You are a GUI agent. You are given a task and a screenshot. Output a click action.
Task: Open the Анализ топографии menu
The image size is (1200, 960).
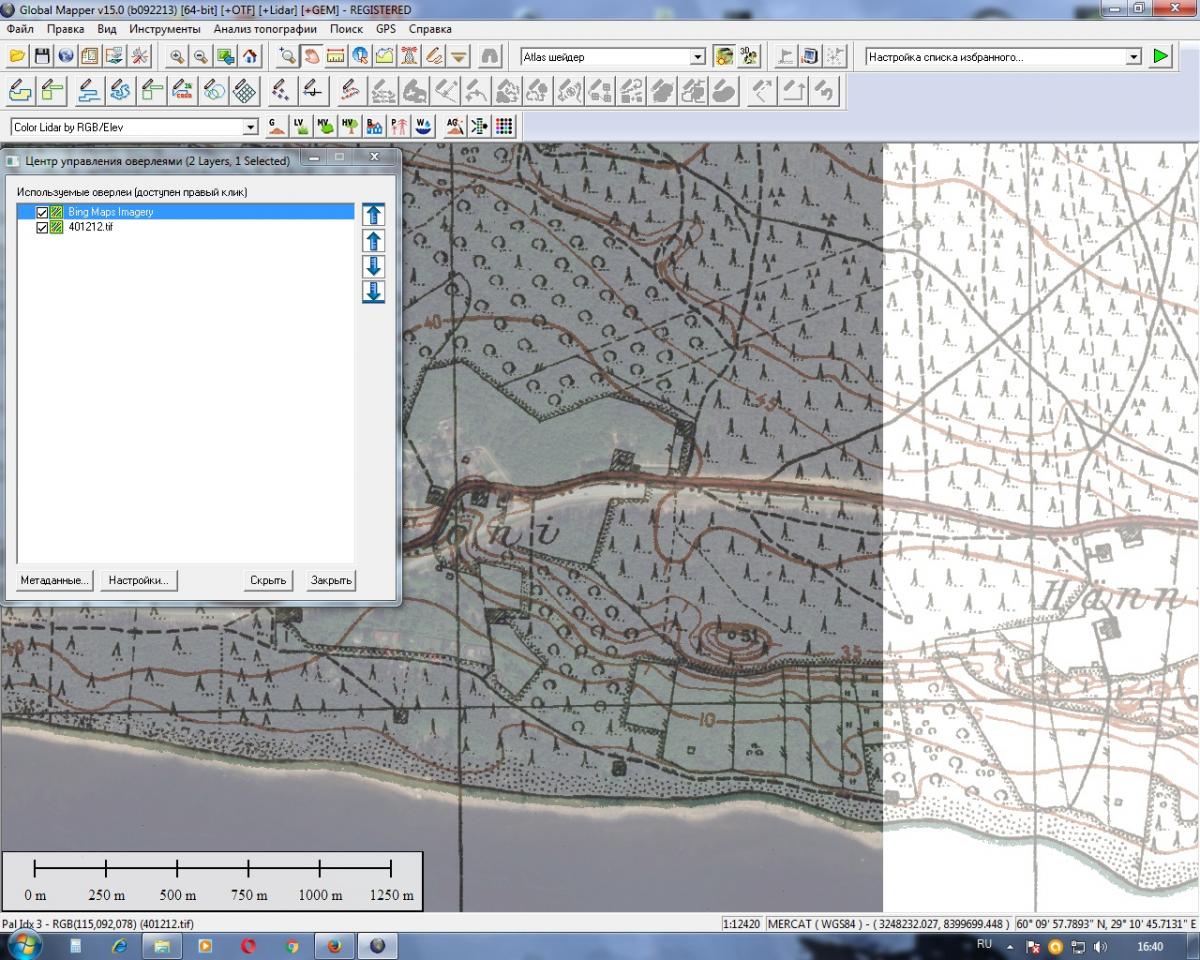click(x=265, y=29)
